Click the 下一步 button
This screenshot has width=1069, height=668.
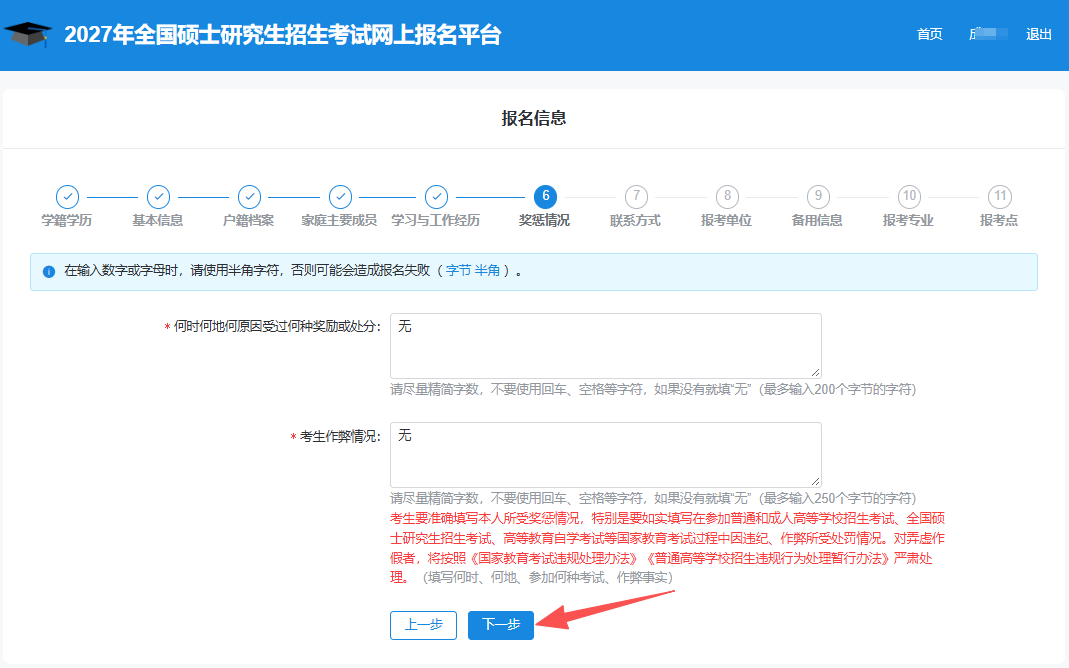click(500, 625)
